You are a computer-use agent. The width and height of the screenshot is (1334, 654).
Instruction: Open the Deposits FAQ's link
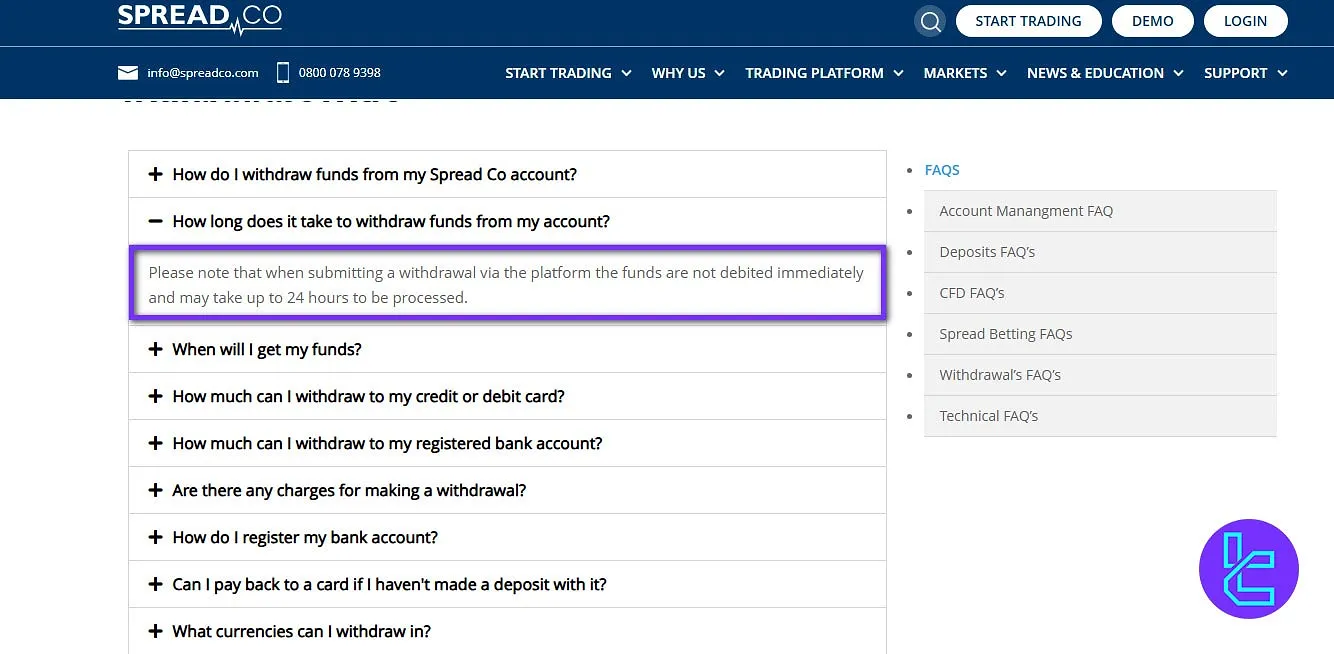tap(987, 251)
